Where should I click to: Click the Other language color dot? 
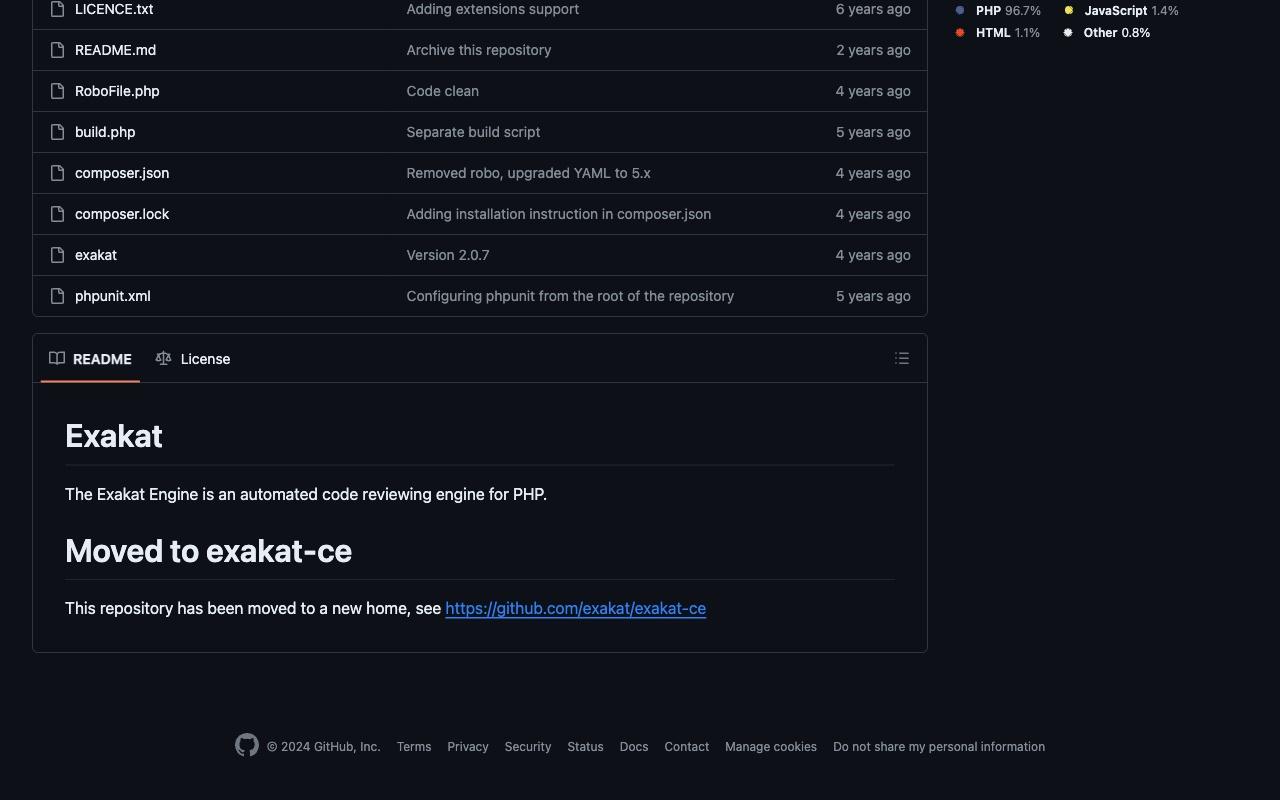pos(1068,32)
